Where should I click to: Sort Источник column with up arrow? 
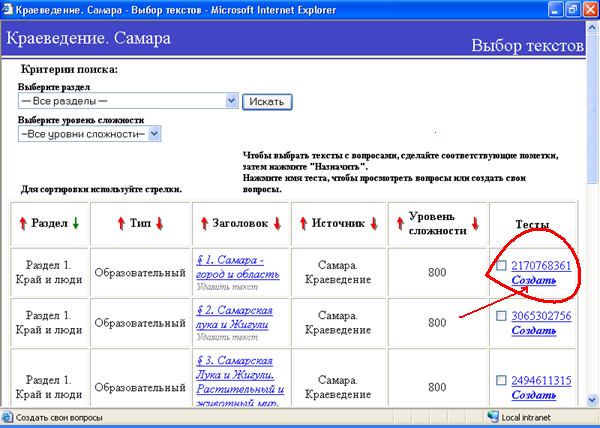coord(303,223)
